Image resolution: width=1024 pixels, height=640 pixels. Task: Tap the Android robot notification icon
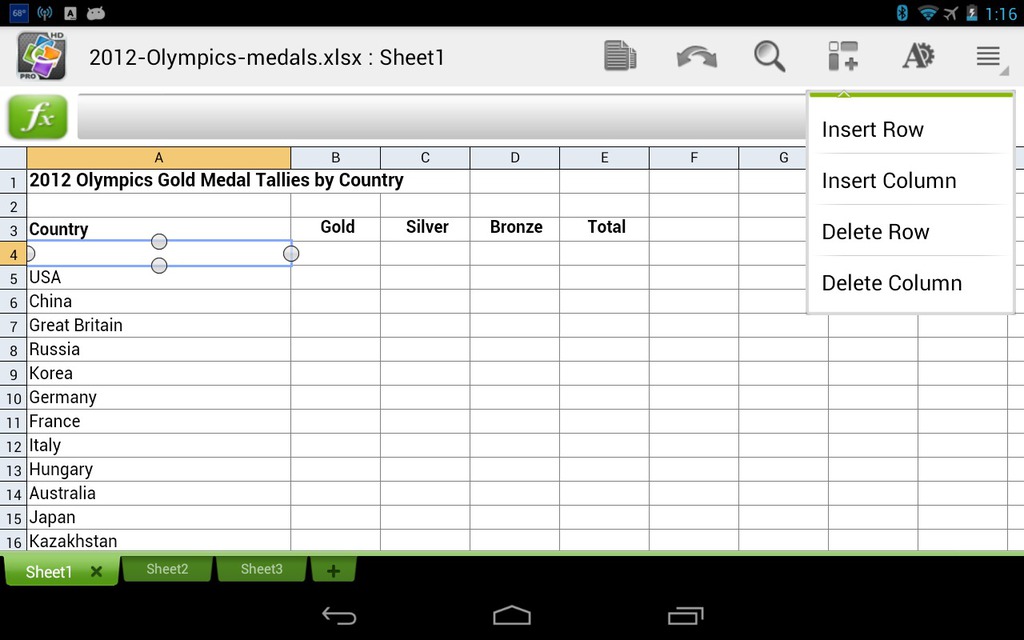tap(96, 12)
